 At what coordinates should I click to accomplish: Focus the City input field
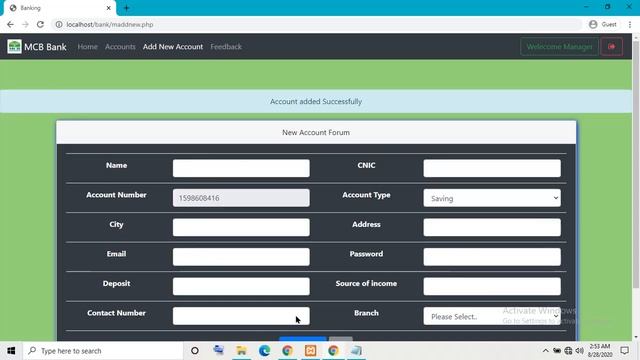click(241, 227)
